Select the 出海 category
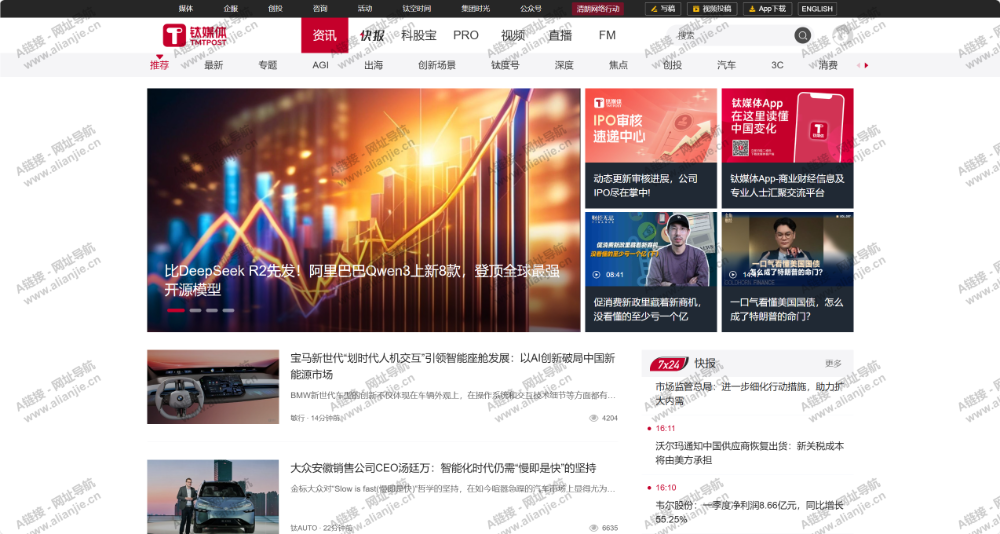The image size is (1000, 534). pos(374,65)
